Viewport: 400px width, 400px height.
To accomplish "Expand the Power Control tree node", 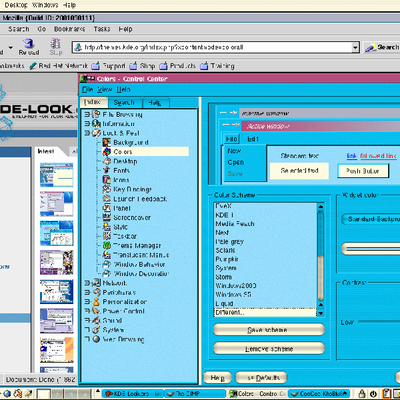I will click(87, 311).
